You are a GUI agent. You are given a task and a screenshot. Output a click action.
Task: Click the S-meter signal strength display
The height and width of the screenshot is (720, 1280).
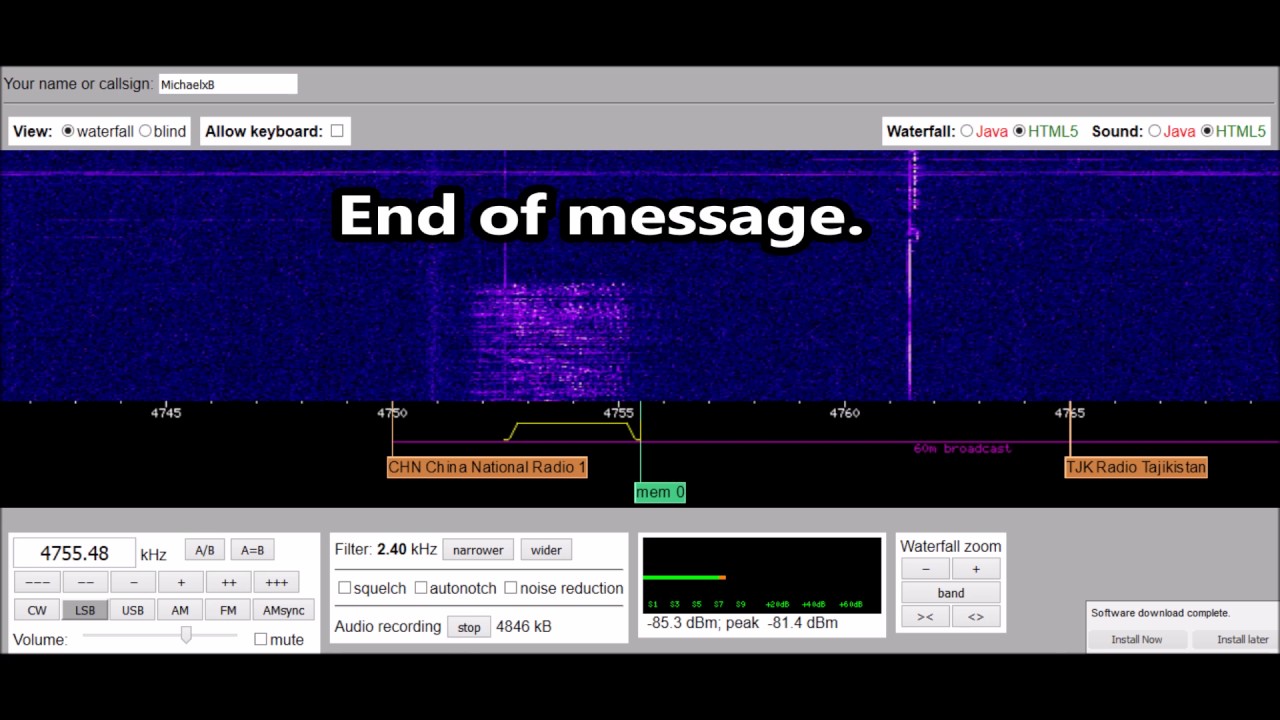(x=762, y=575)
